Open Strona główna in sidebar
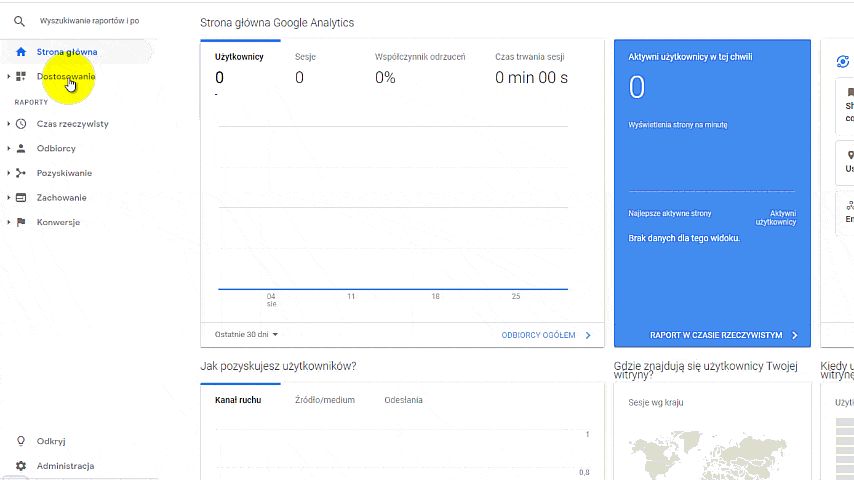Image resolution: width=854 pixels, height=480 pixels. pyautogui.click(x=67, y=52)
